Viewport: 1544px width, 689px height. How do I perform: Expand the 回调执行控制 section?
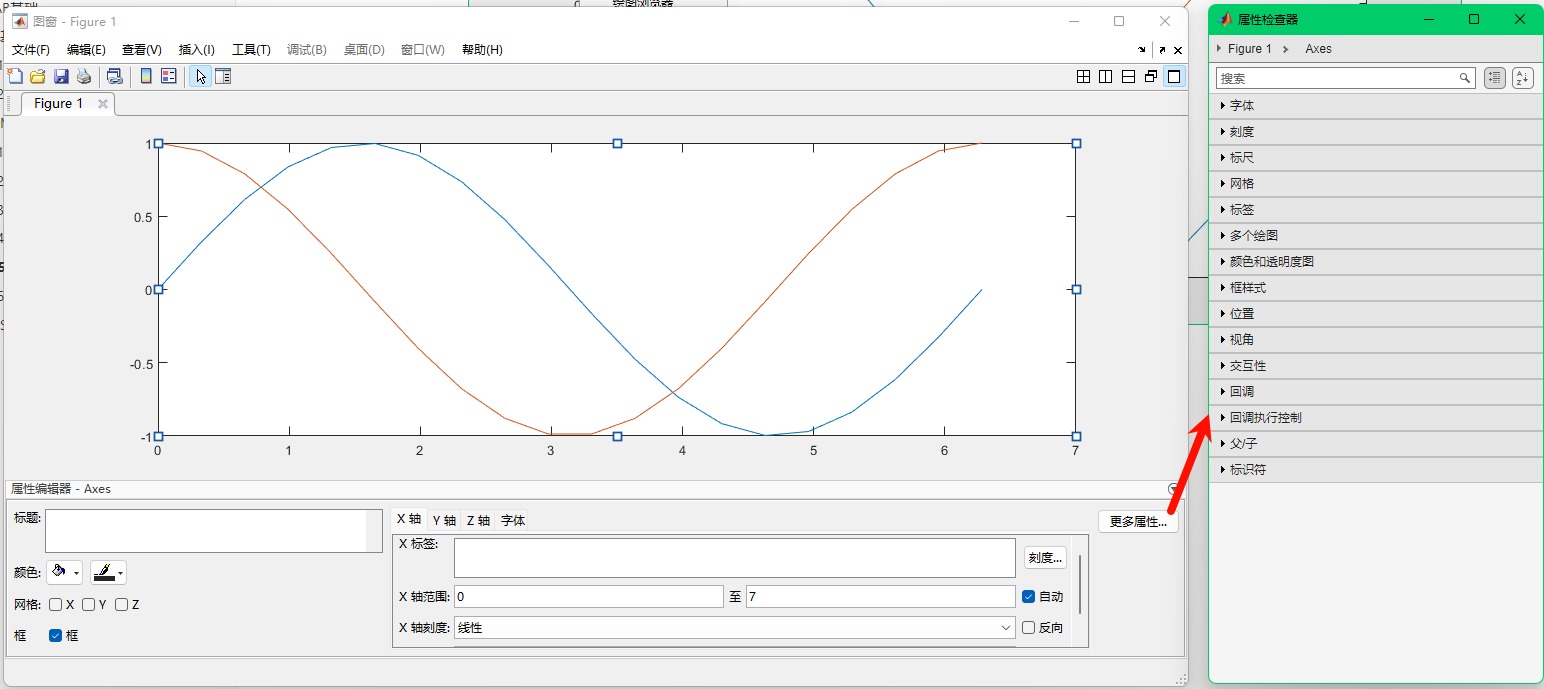tap(1378, 418)
